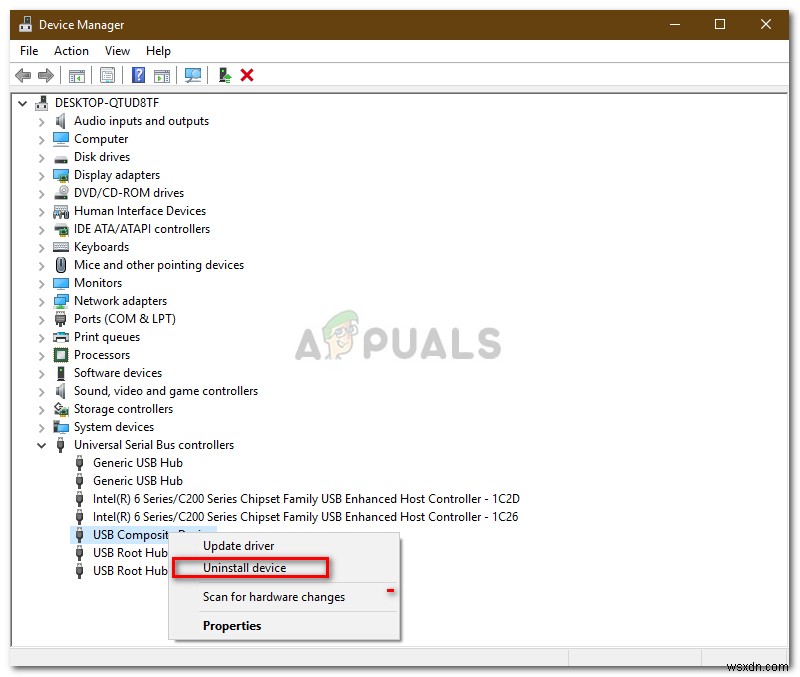
Task: Expand the Sound, video and game controllers
Action: coord(40,390)
